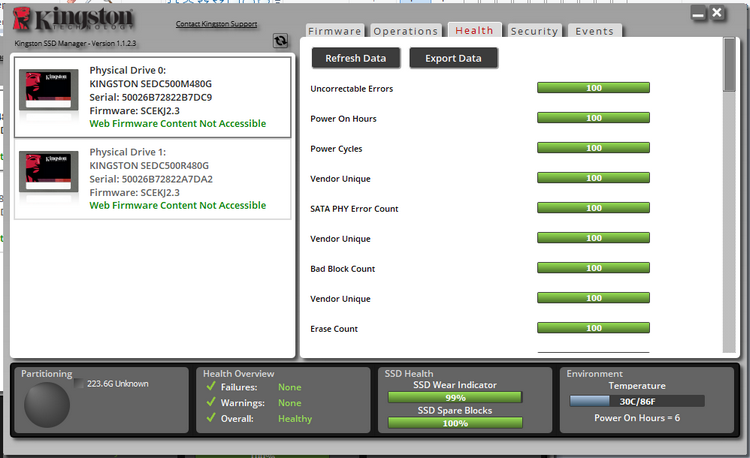Click the SATA PHY Error Count label

(x=354, y=208)
